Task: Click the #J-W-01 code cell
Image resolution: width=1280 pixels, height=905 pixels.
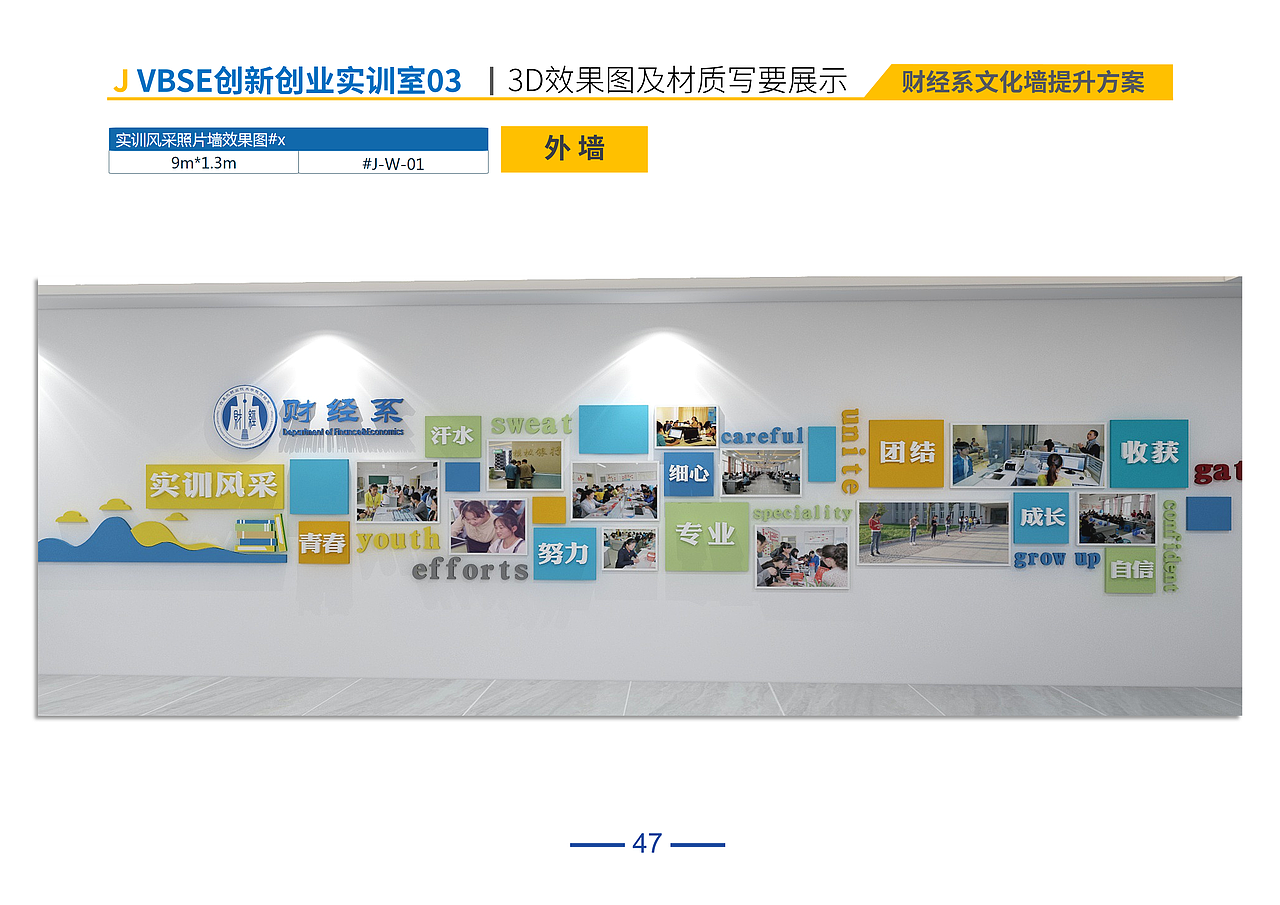Action: pos(393,162)
